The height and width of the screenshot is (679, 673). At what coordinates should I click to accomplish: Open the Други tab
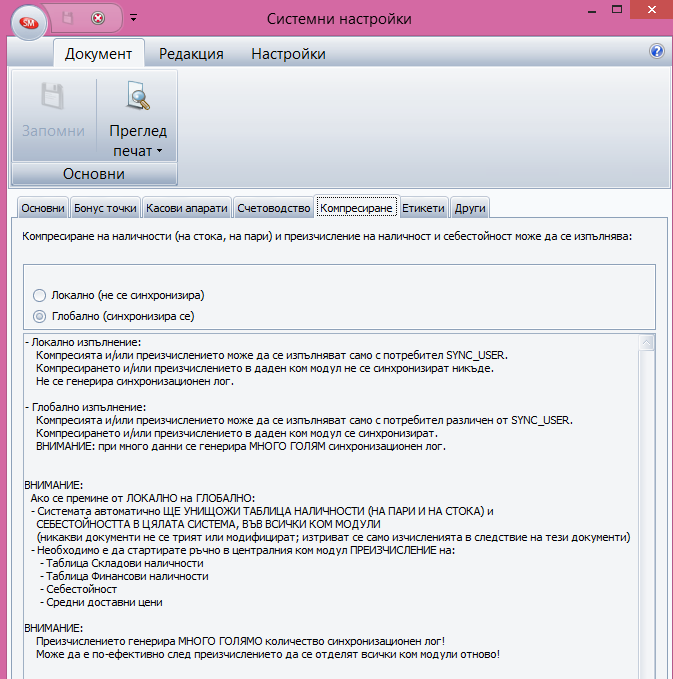[470, 208]
